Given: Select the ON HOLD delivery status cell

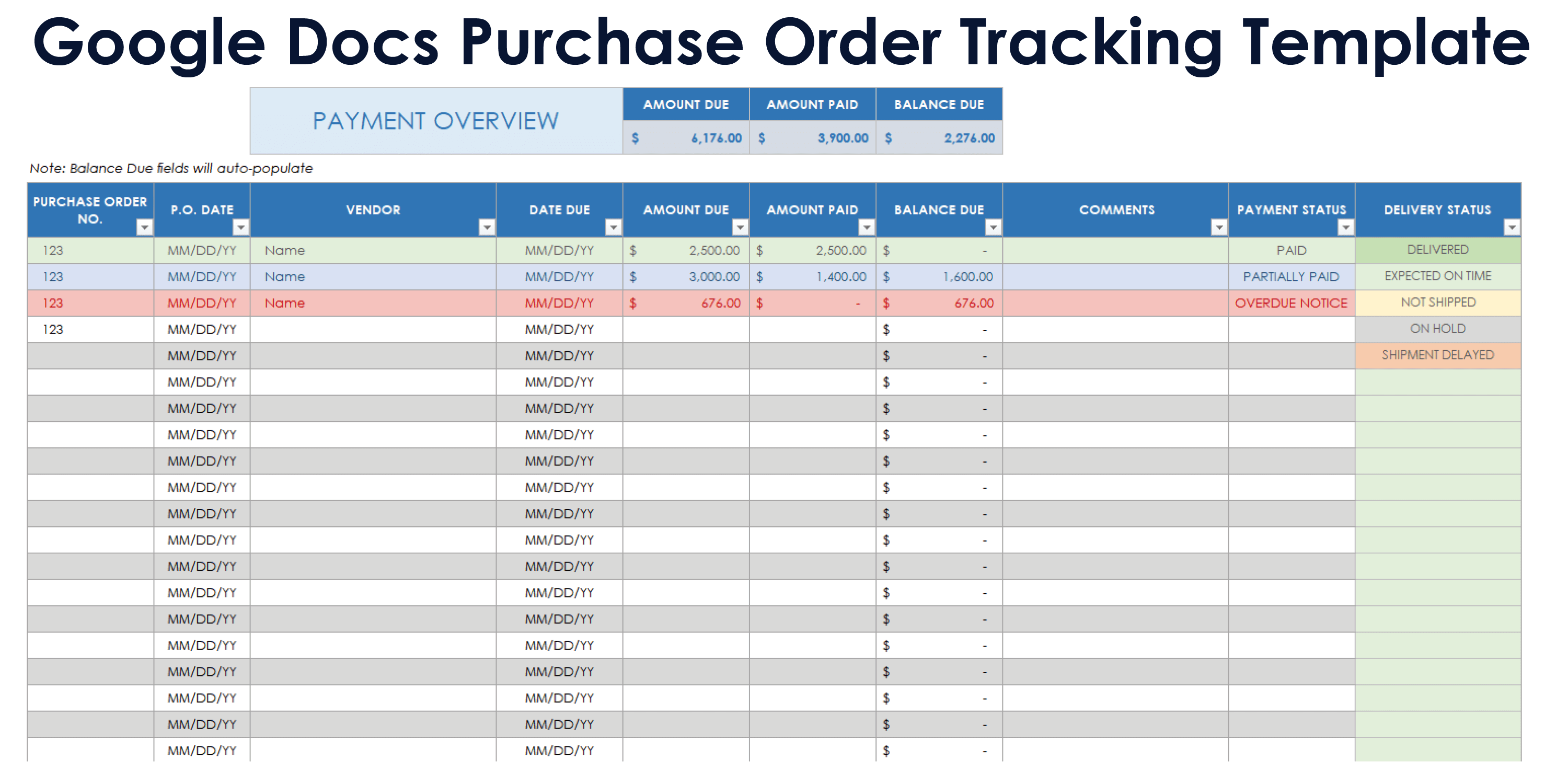Looking at the screenshot, I should pos(1438,329).
